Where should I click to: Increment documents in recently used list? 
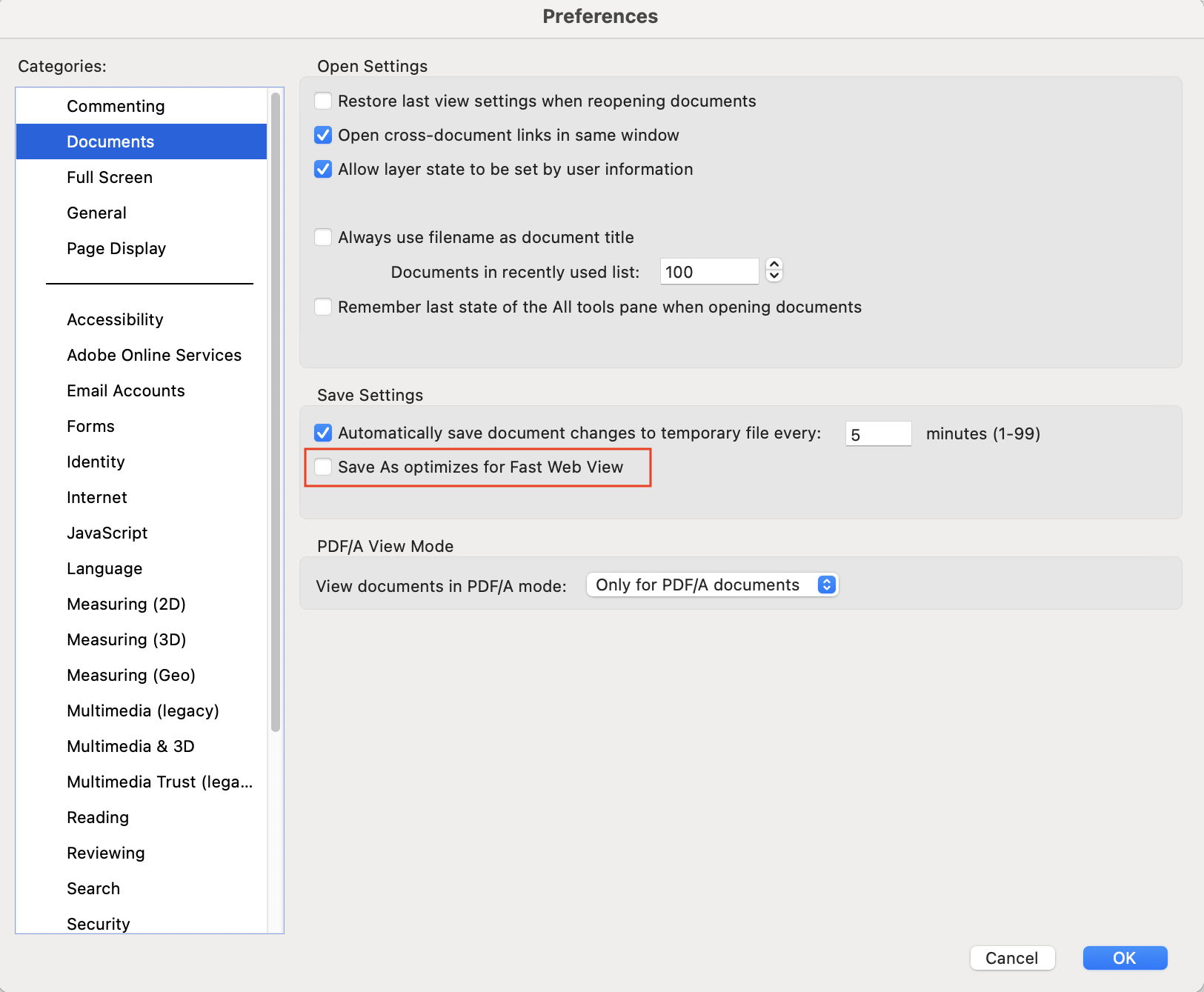774,265
